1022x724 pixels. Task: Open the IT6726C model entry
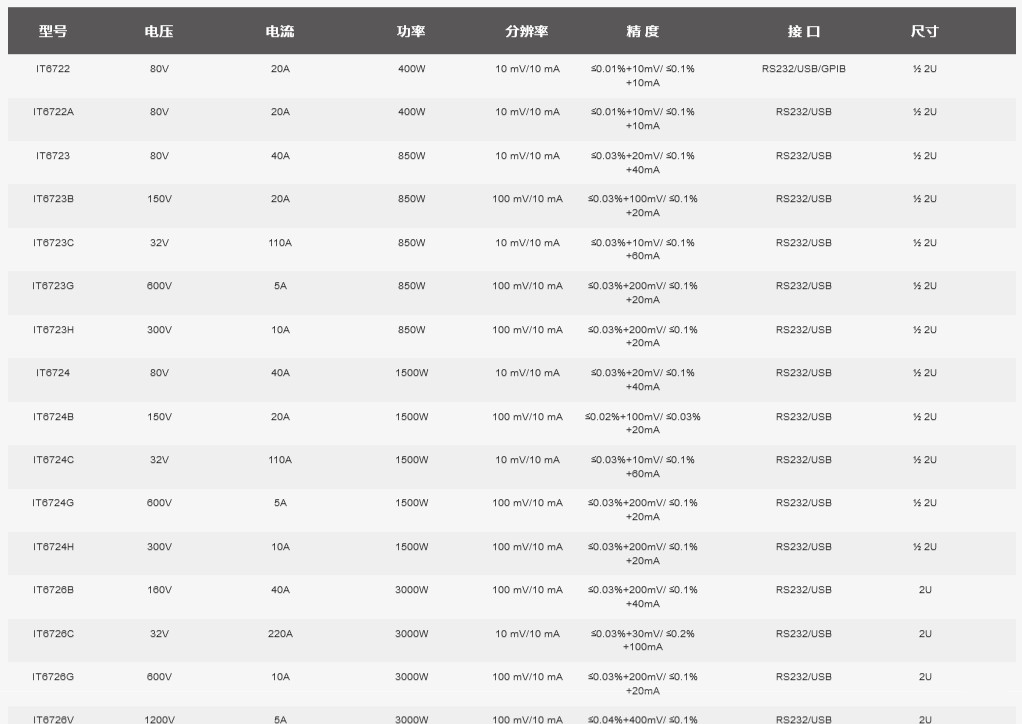click(x=53, y=634)
